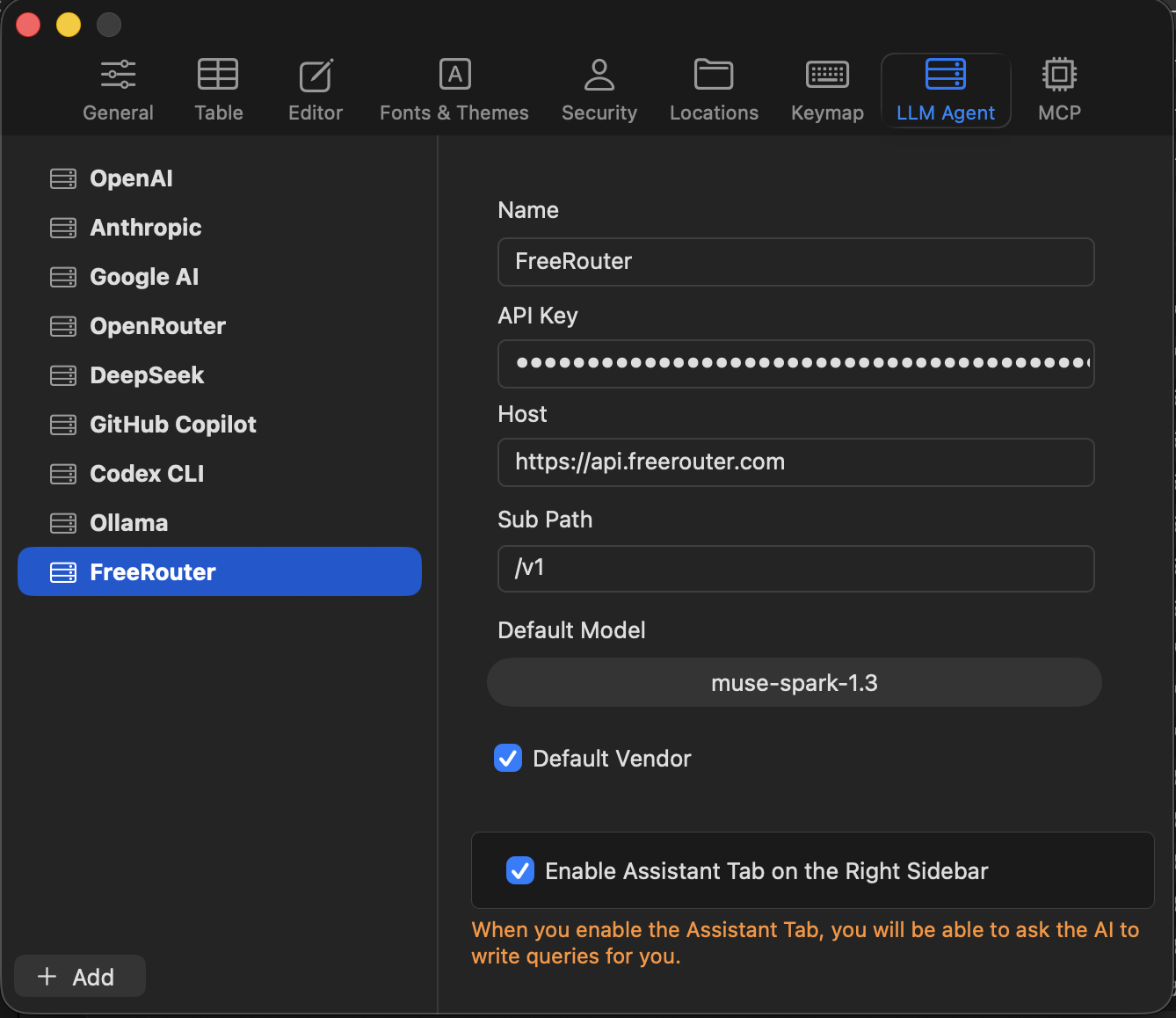This screenshot has height=1018, width=1176.
Task: Close the preferences window
Action: [x=28, y=25]
